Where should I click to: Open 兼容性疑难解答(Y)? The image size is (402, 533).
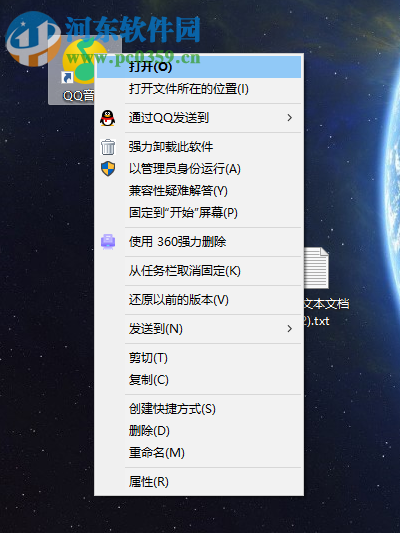click(x=199, y=191)
